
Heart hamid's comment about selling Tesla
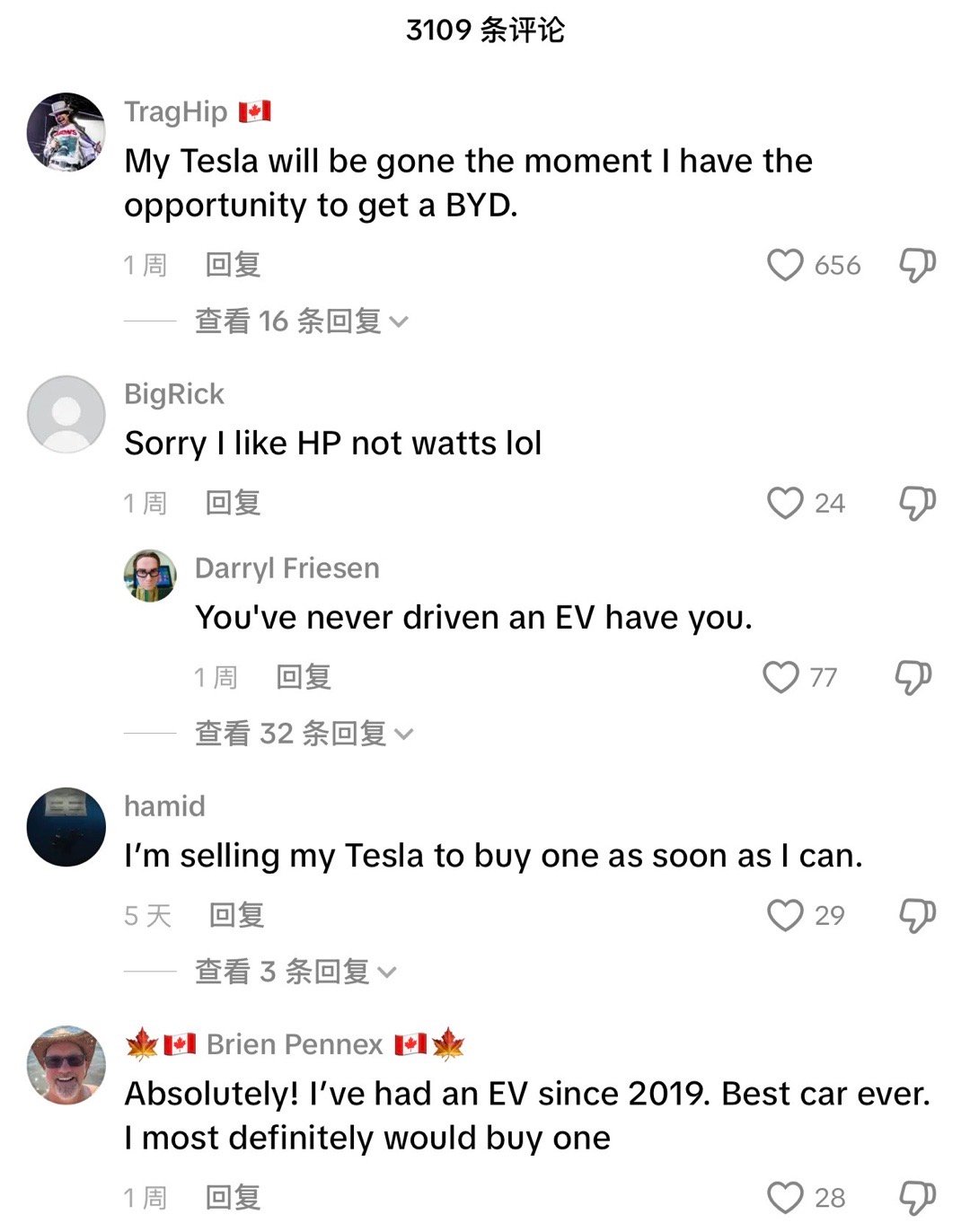coord(785,915)
